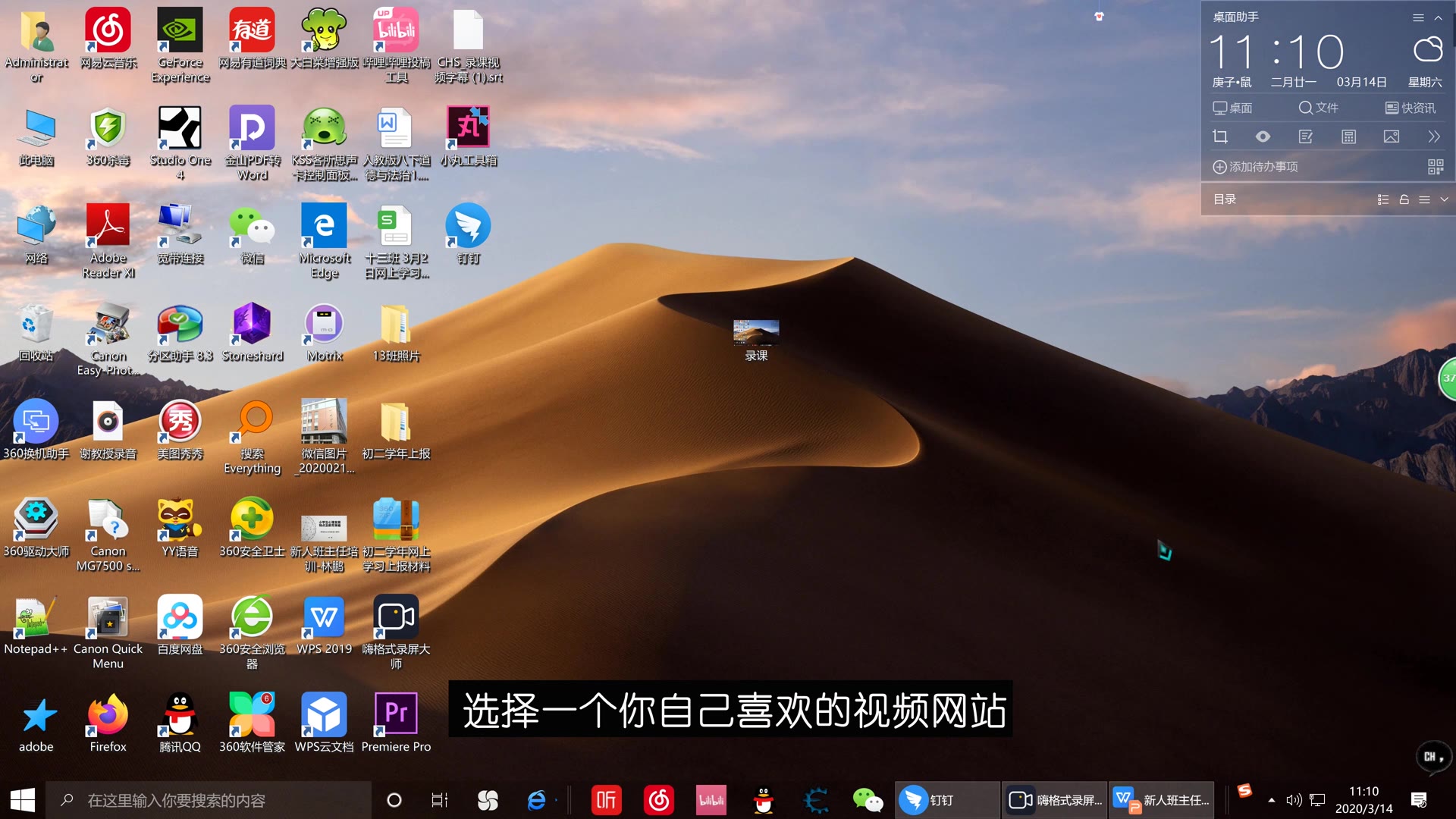Launch Firefox from the desktop
The width and height of the screenshot is (1456, 819).
coord(107,713)
